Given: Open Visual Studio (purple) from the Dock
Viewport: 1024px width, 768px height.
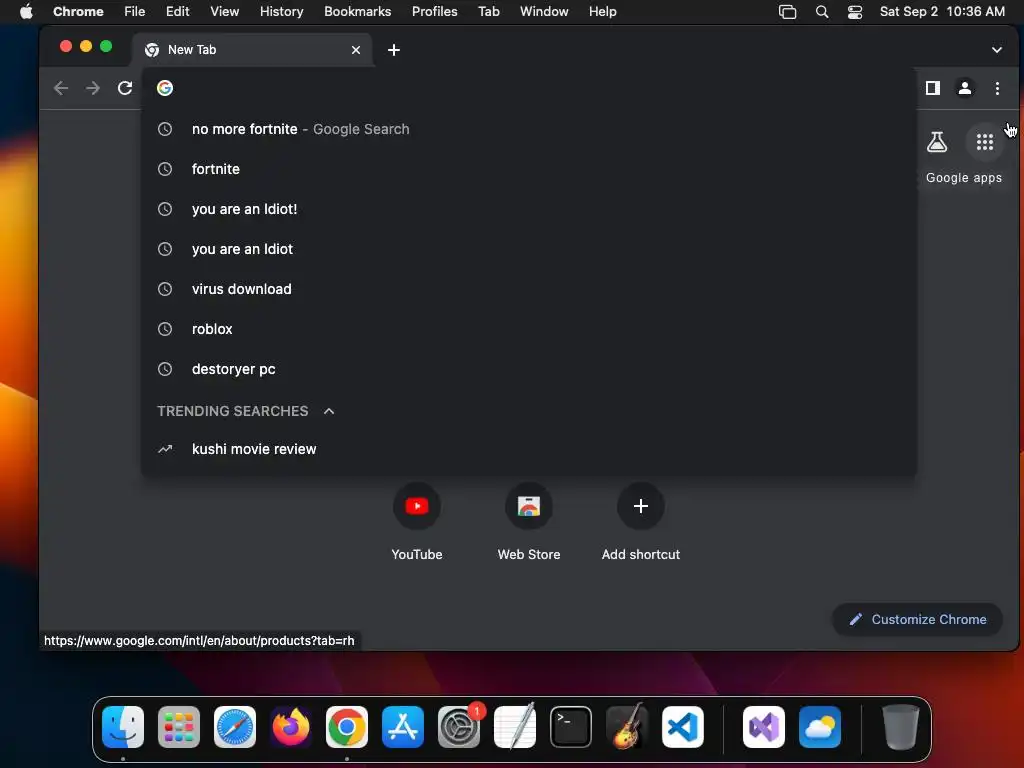Looking at the screenshot, I should (764, 727).
